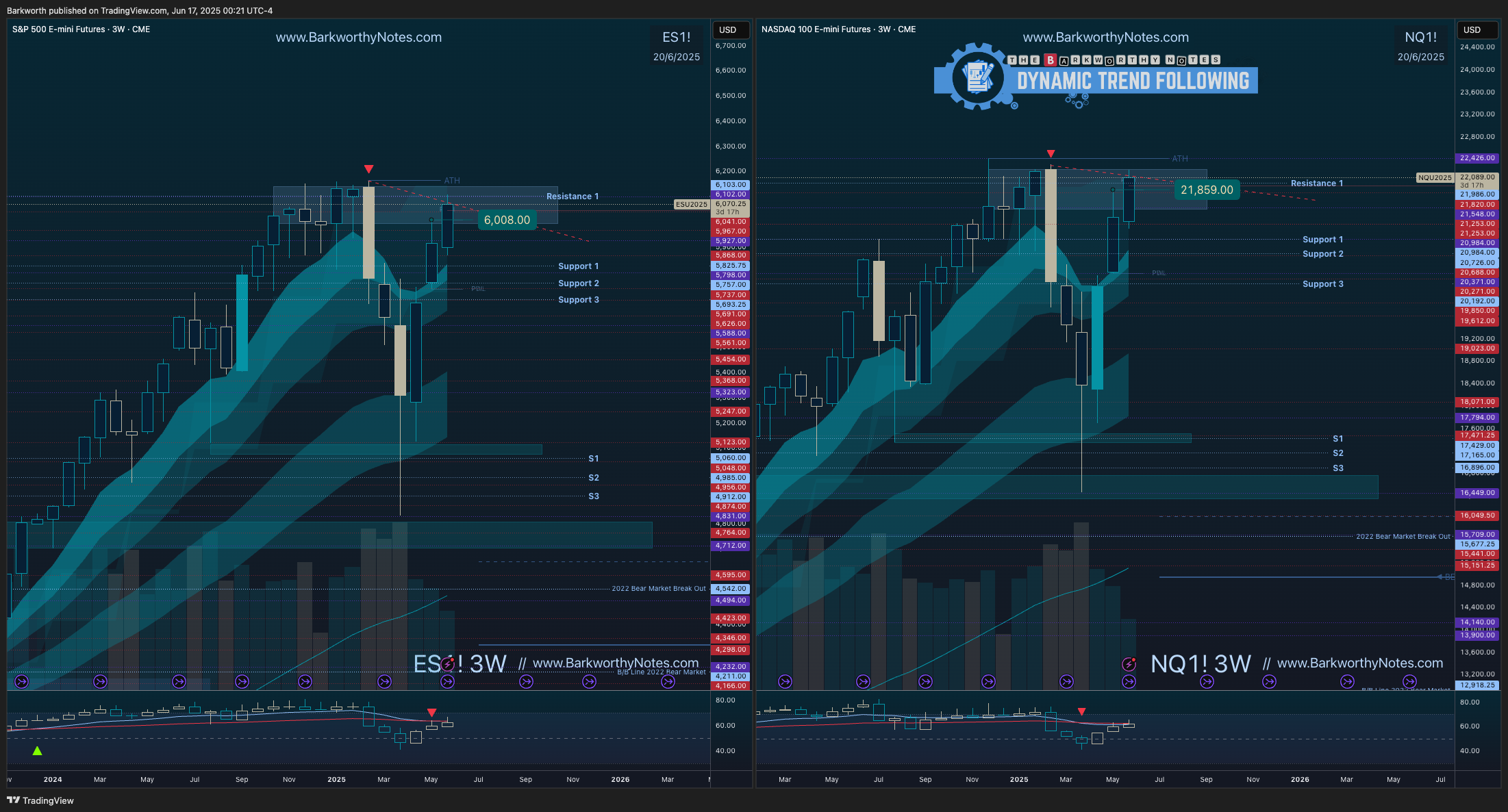Click the S2 label in S&P chart
The image size is (1508, 812).
[x=594, y=478]
